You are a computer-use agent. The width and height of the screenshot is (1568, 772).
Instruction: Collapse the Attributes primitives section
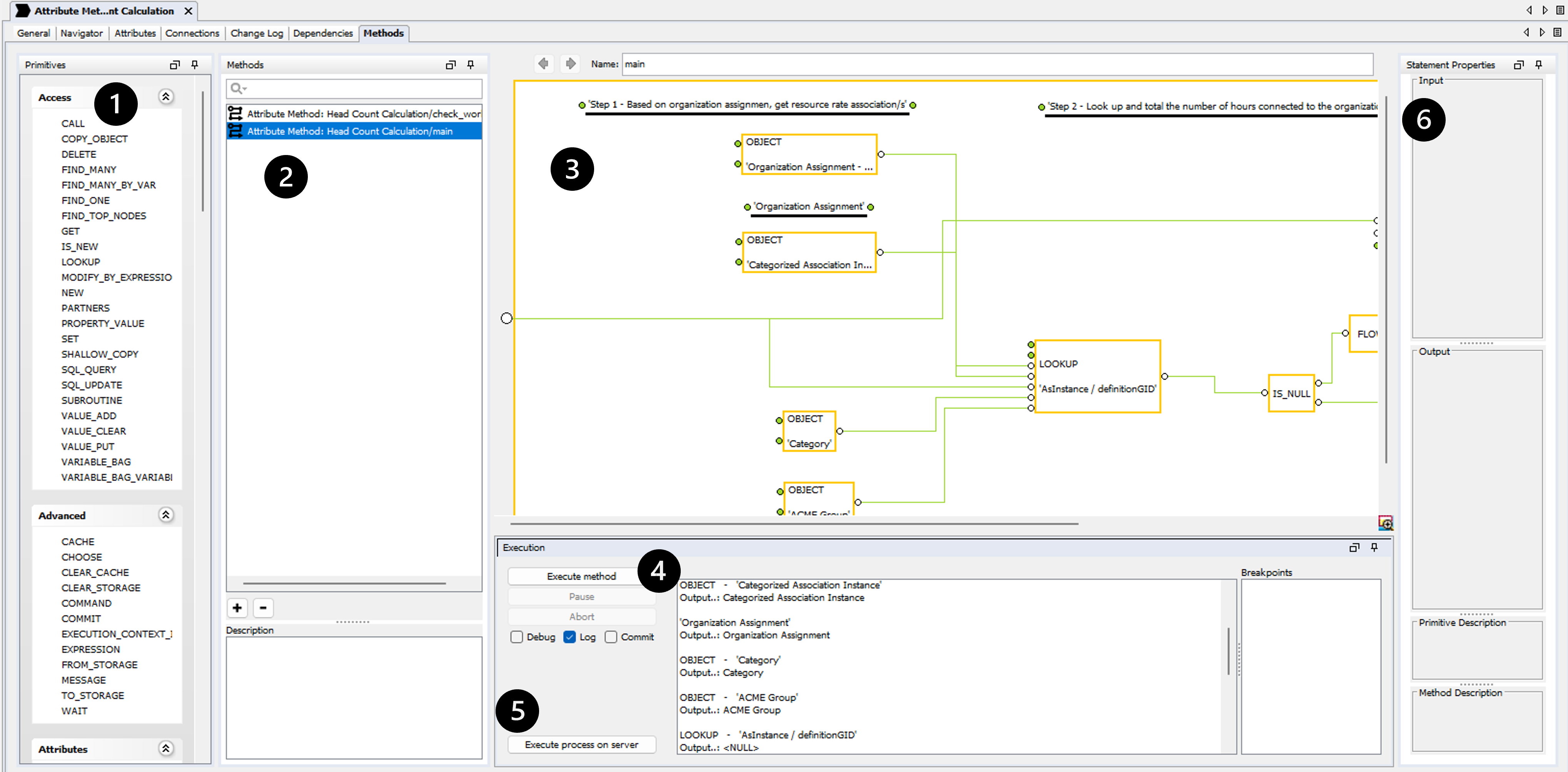click(165, 748)
